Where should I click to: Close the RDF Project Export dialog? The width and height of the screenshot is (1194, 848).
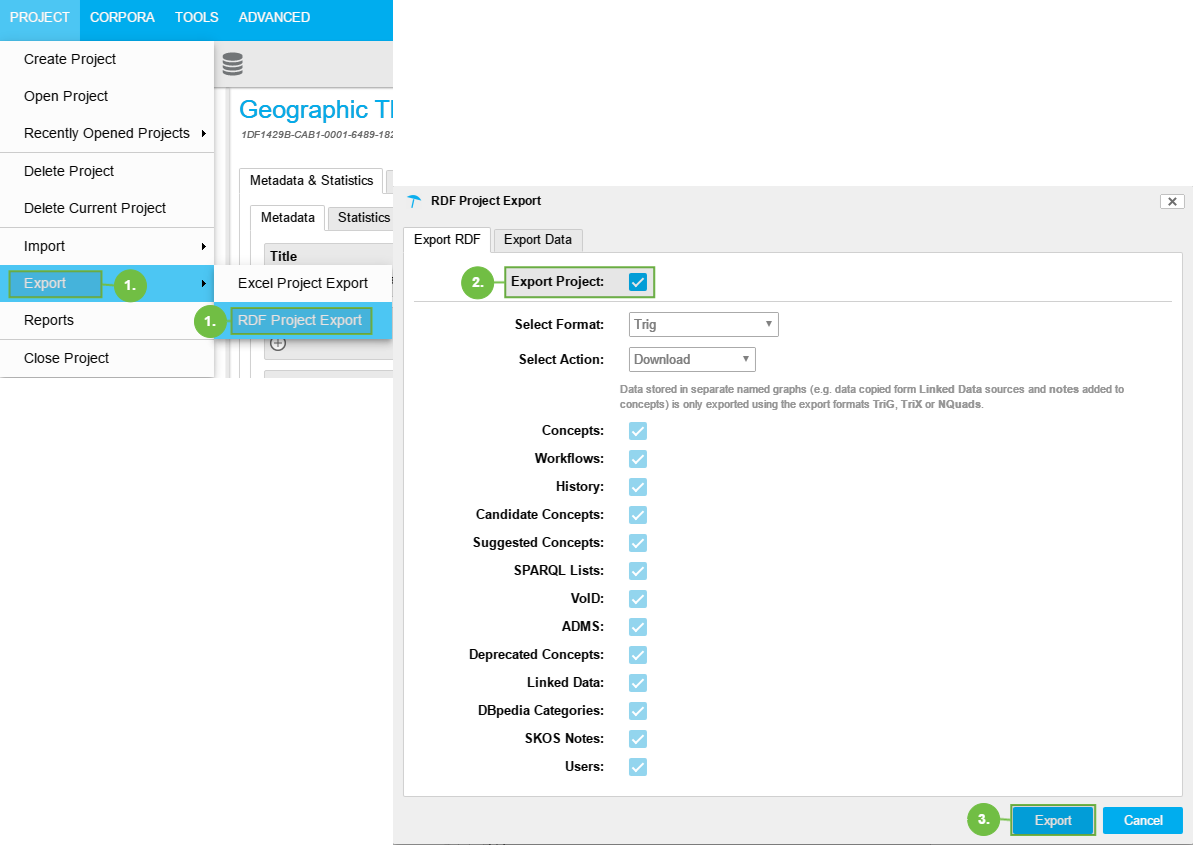click(1172, 201)
